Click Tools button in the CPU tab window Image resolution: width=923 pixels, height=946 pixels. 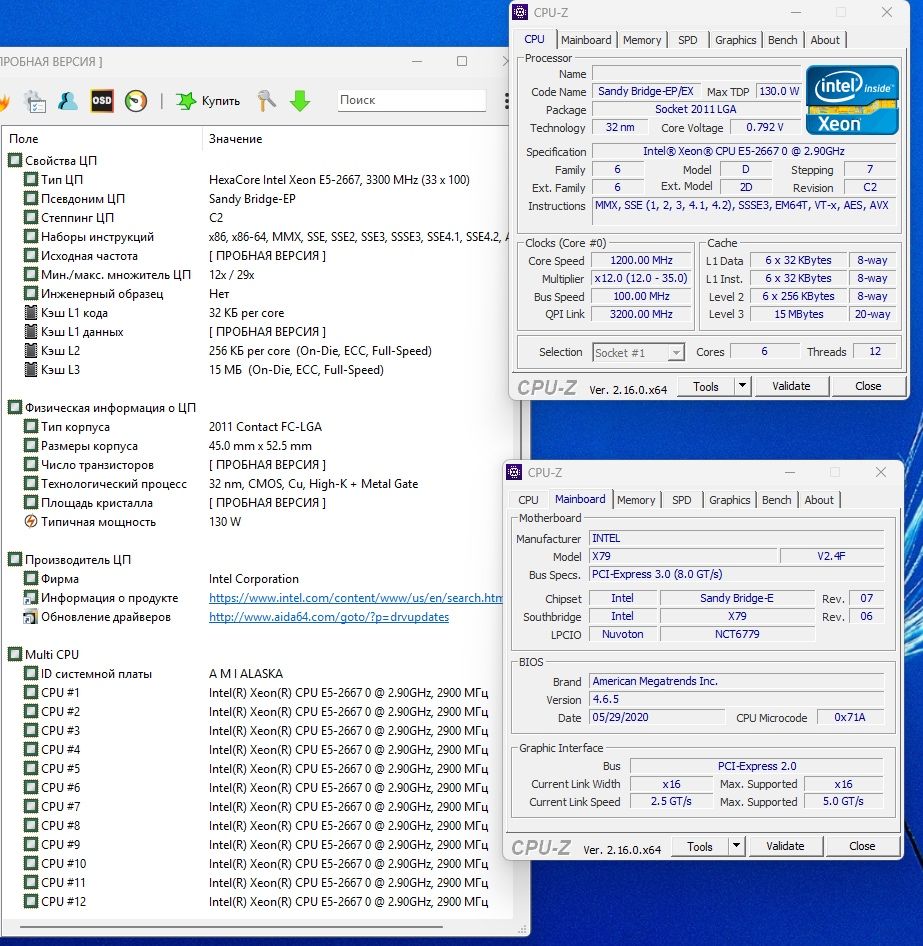click(x=706, y=386)
